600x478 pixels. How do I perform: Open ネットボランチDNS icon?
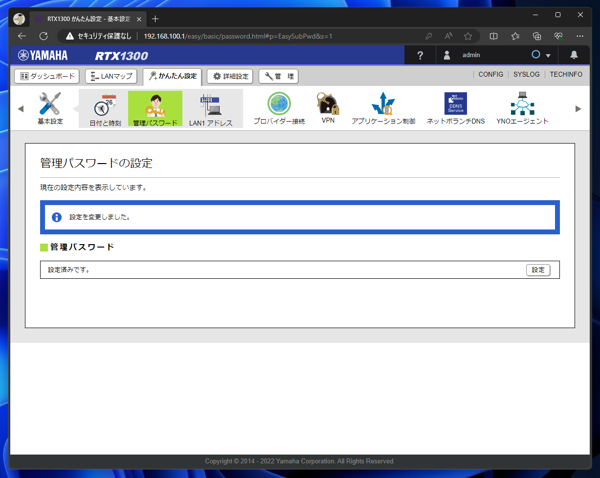pos(455,108)
